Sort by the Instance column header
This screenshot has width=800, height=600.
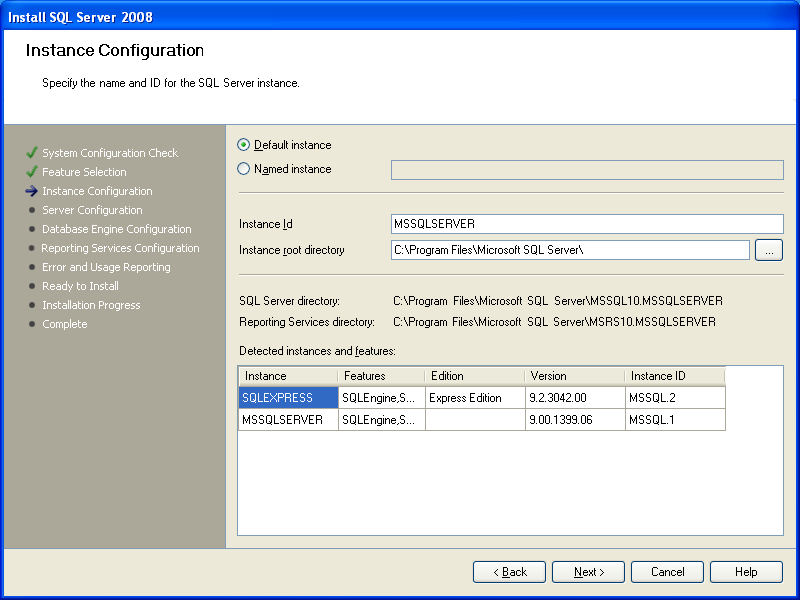[288, 376]
